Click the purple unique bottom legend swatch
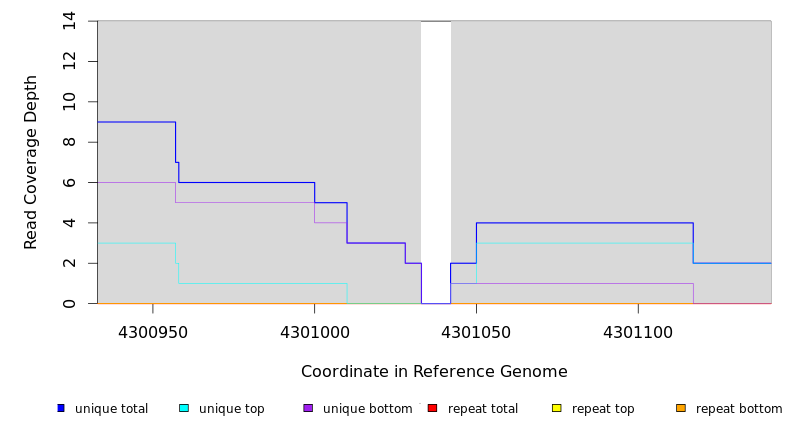This screenshot has height=432, width=792. [308, 408]
